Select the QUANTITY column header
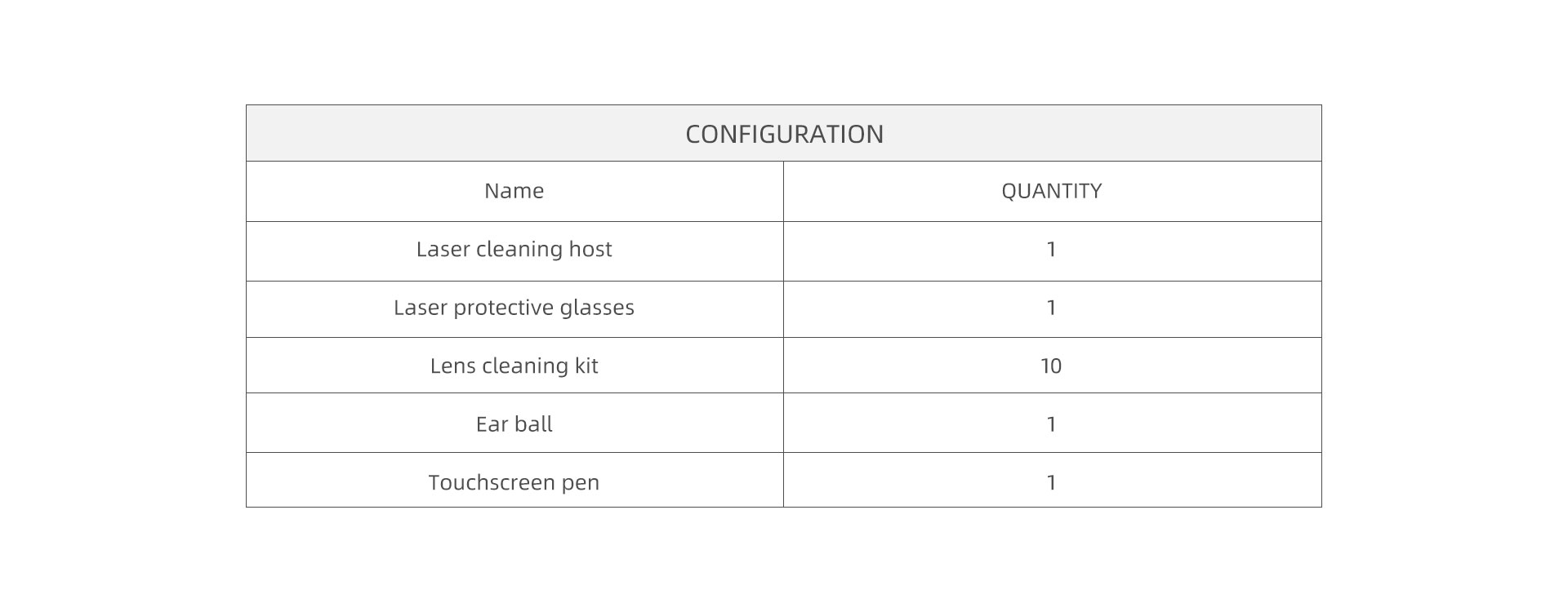Viewport: 1568px width, 612px height. pos(1051,191)
